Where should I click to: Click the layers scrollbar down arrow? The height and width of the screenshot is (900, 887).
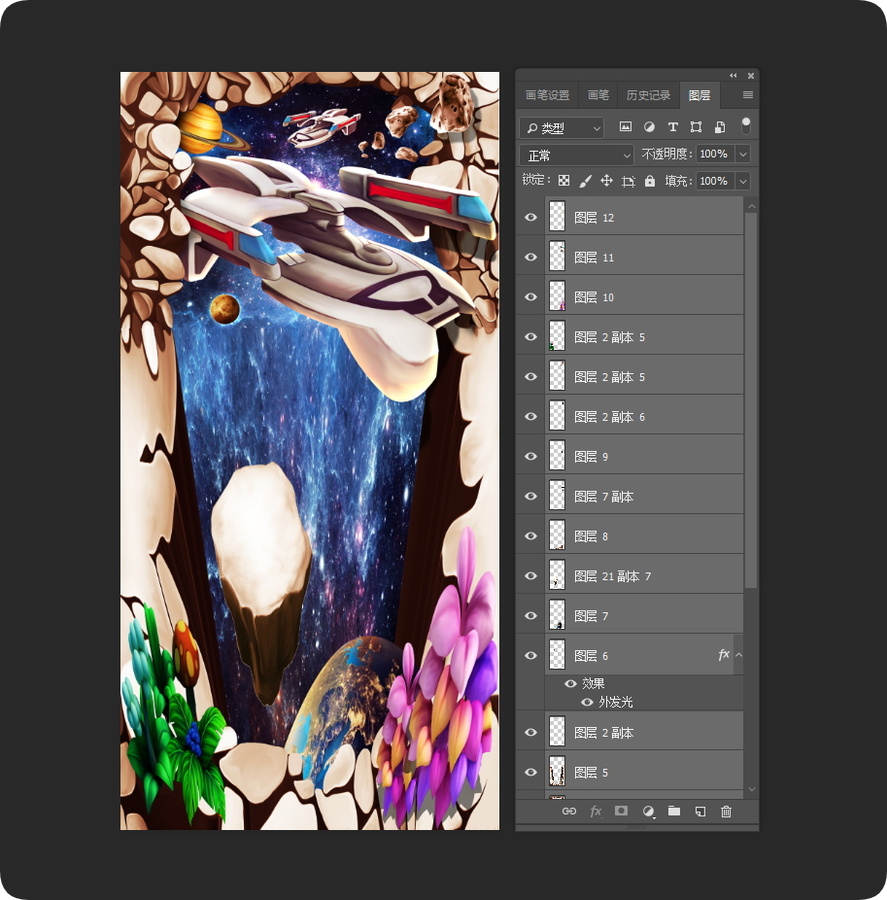coord(752,789)
